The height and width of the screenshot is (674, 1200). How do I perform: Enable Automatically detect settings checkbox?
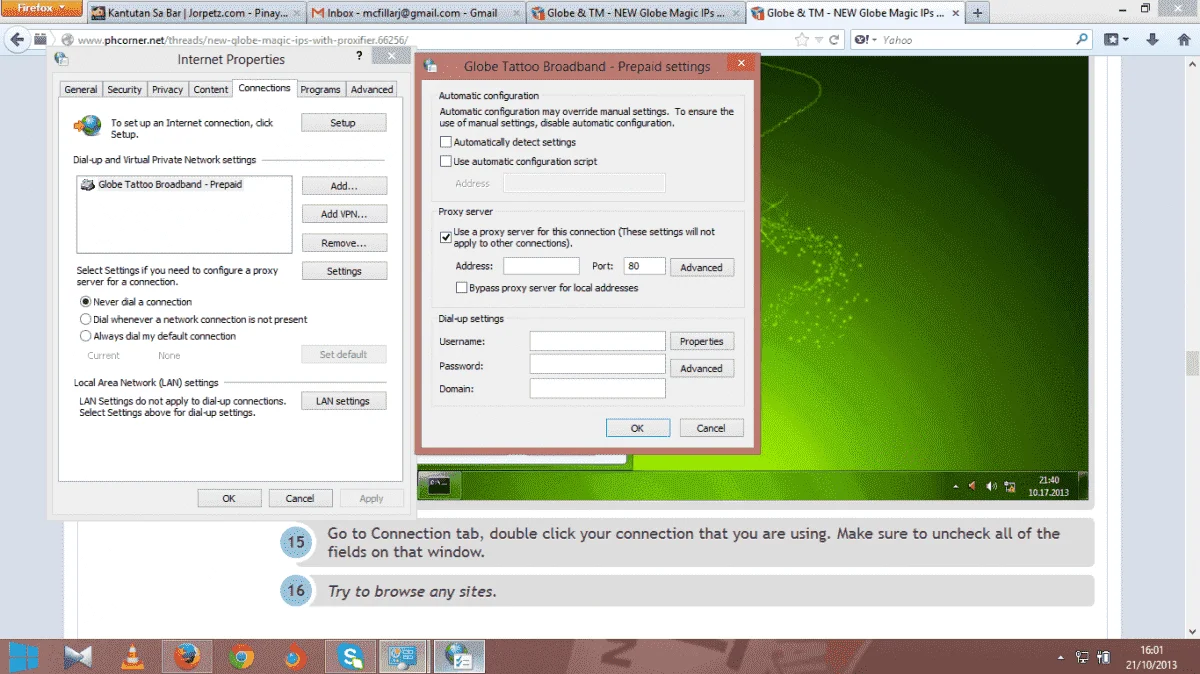tap(446, 143)
